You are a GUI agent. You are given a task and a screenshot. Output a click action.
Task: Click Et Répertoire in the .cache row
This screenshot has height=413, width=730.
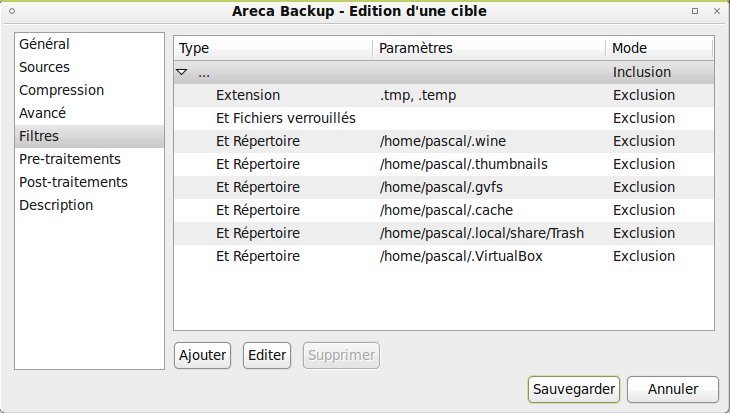[x=258, y=210]
